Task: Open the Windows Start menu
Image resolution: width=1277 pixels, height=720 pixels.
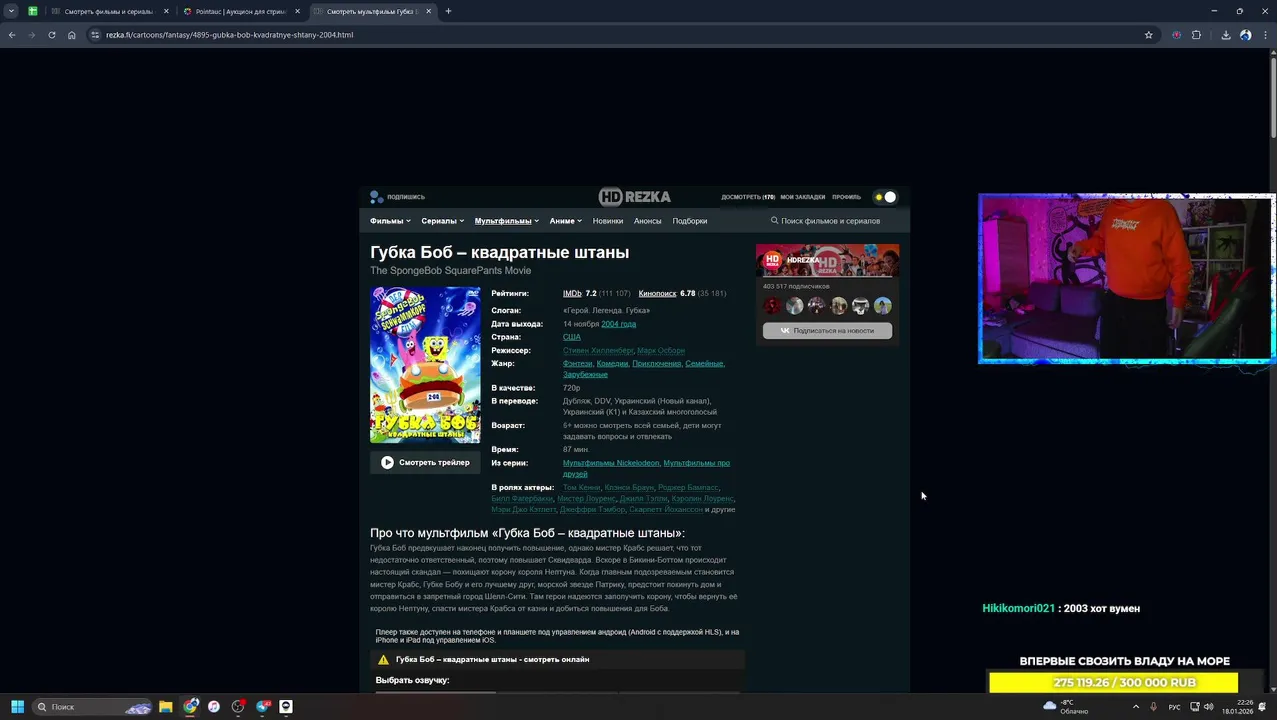Action: [x=17, y=706]
